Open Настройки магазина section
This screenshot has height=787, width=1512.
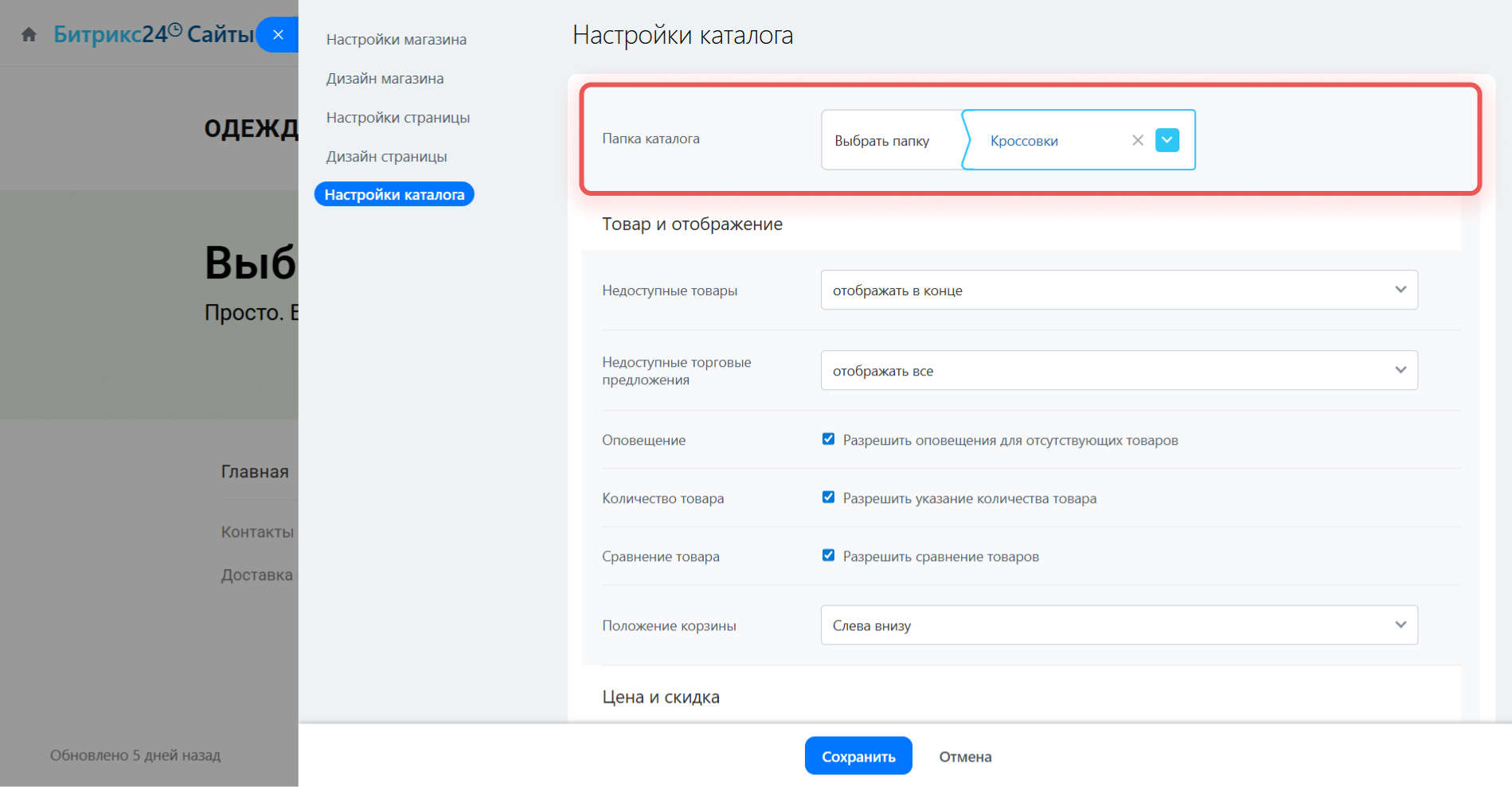tap(396, 40)
